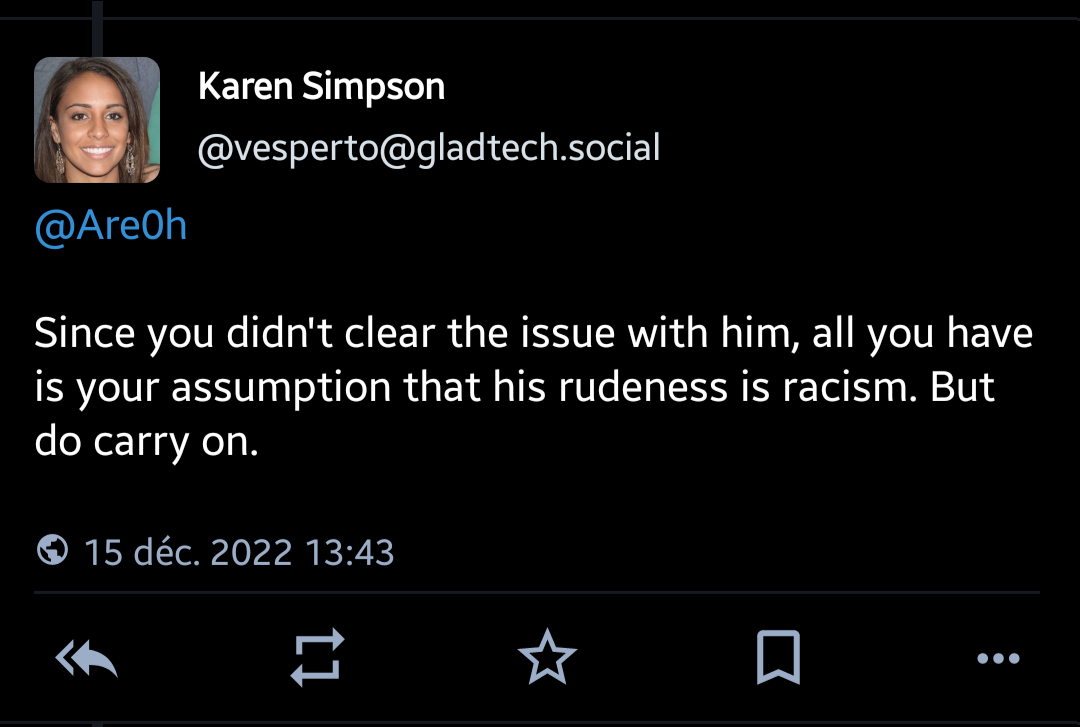Open the @vesperto@gladtech.social handle

tap(429, 148)
